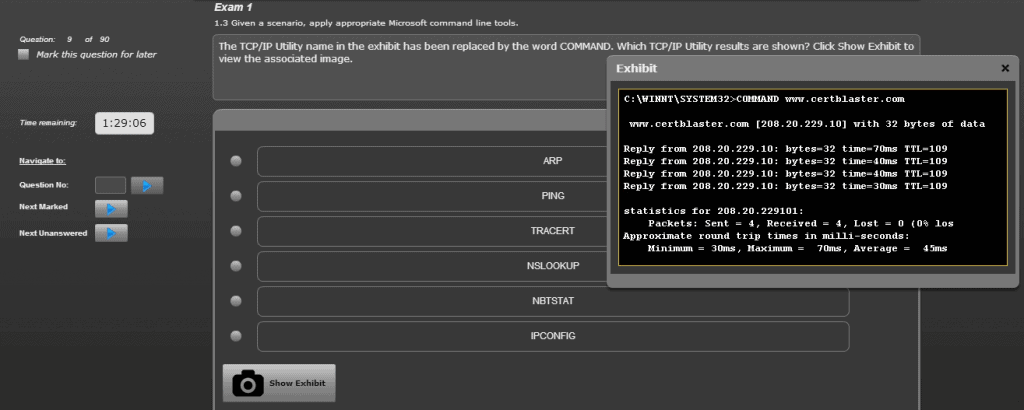Click the PING answer box
Screen dimensions: 1024x410
[431, 196]
